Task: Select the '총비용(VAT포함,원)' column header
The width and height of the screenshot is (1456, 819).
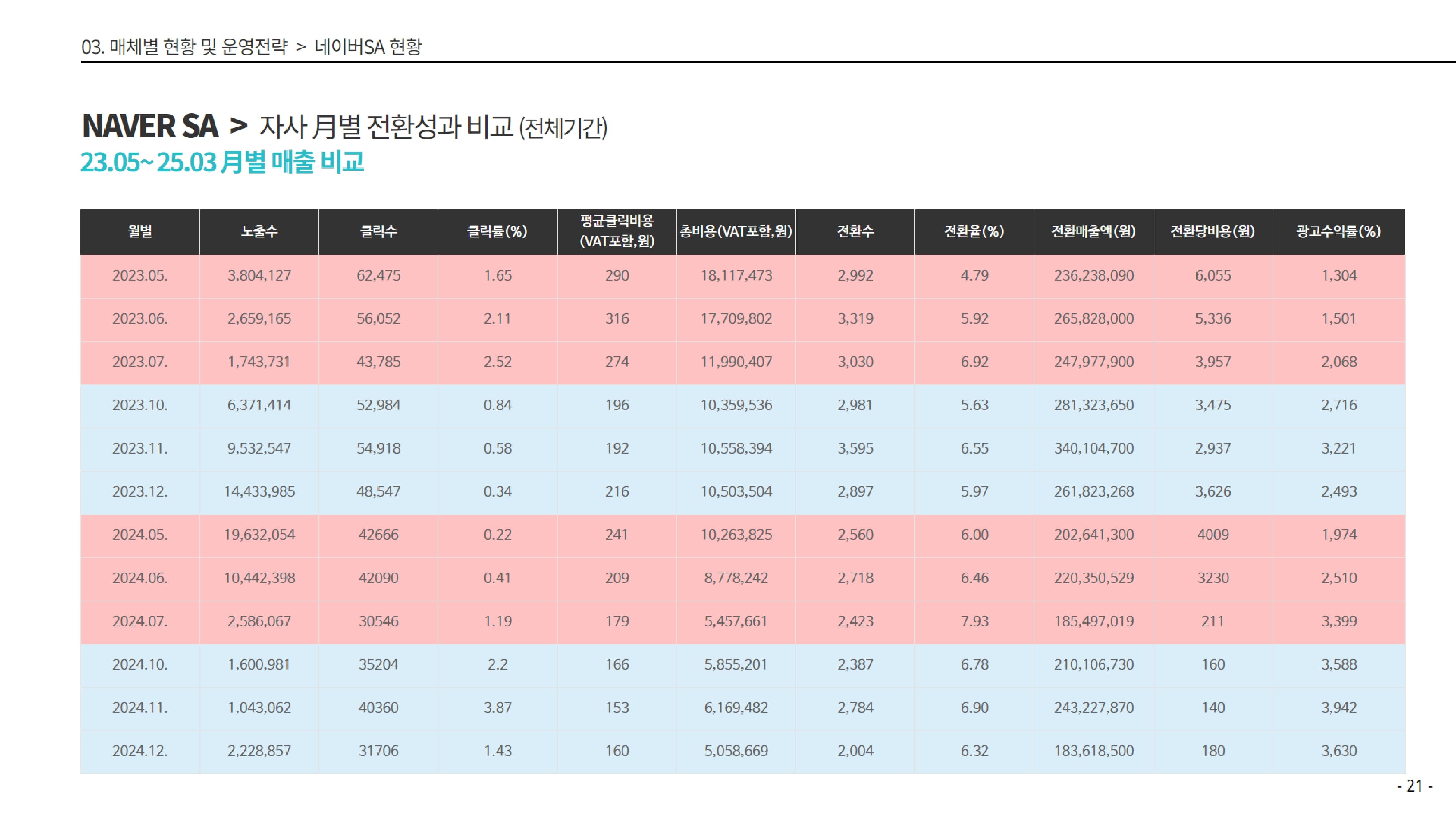Action: pos(736,232)
